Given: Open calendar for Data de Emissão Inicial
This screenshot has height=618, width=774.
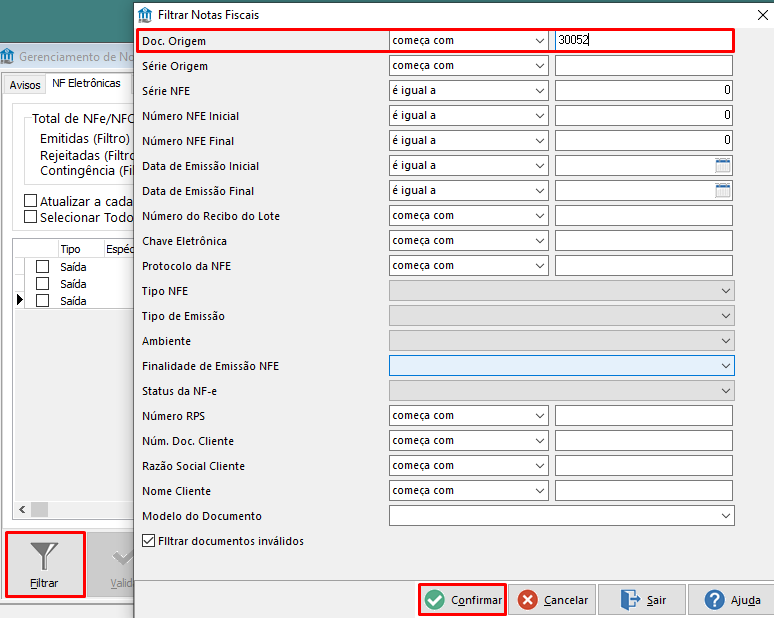Looking at the screenshot, I should click(x=723, y=165).
